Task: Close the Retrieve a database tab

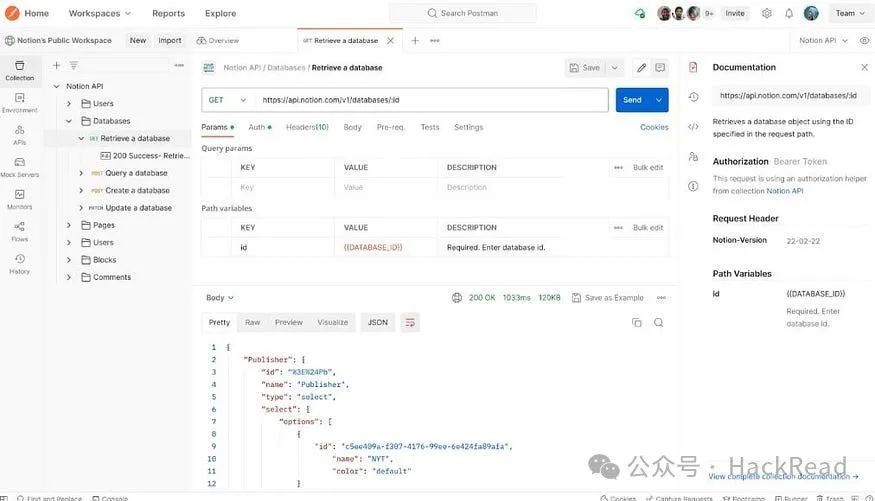Action: (x=390, y=40)
